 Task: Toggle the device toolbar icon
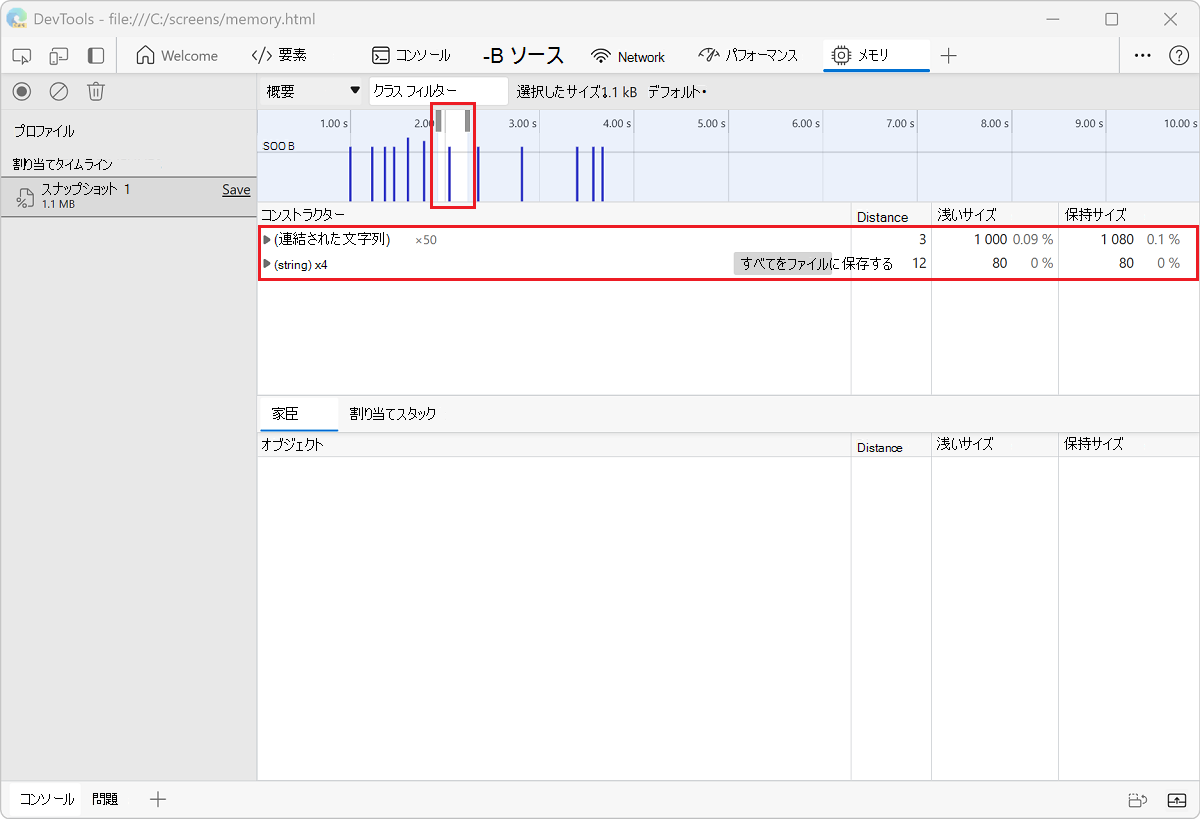(x=58, y=56)
